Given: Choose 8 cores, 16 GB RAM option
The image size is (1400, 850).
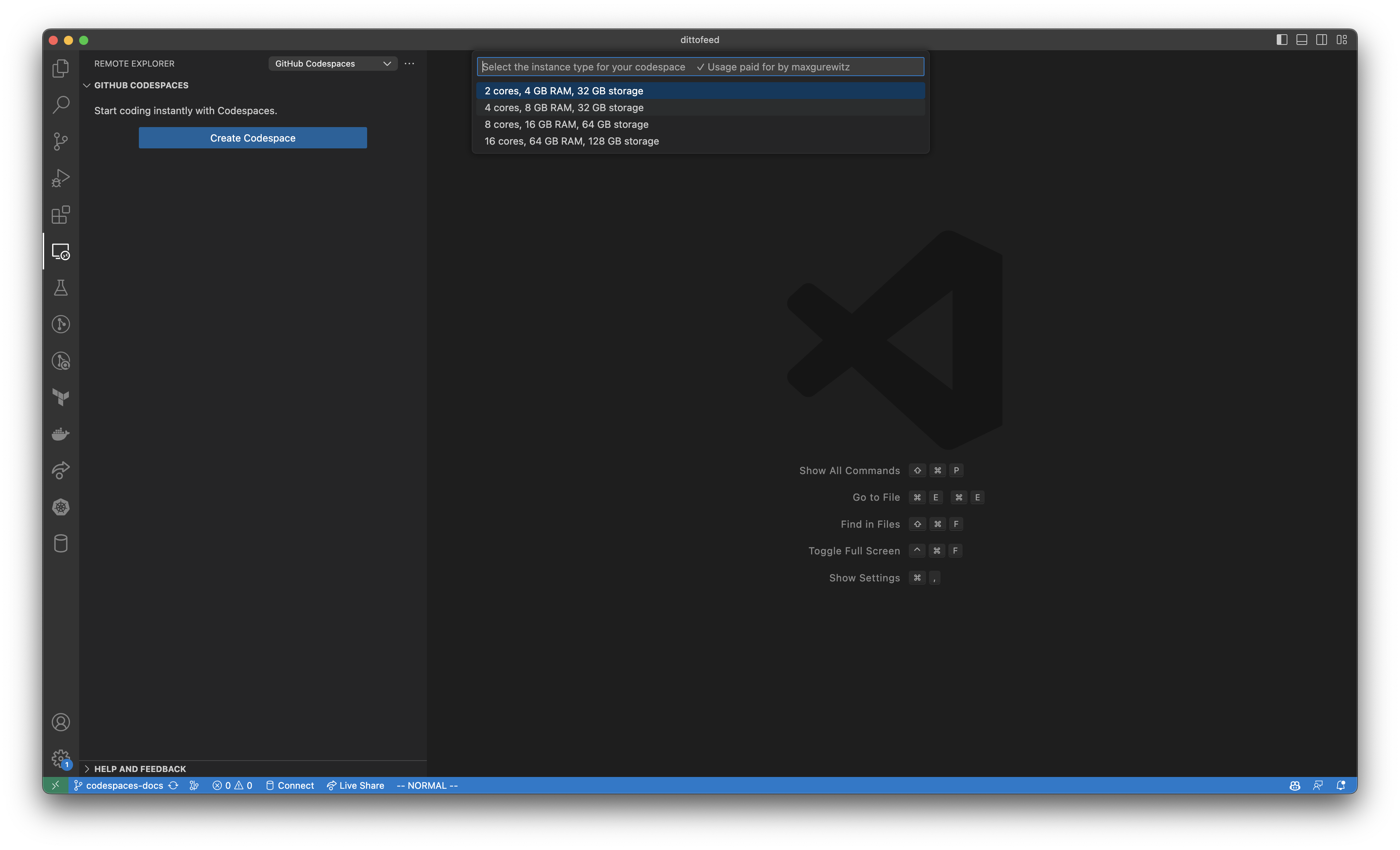Looking at the screenshot, I should tap(700, 124).
